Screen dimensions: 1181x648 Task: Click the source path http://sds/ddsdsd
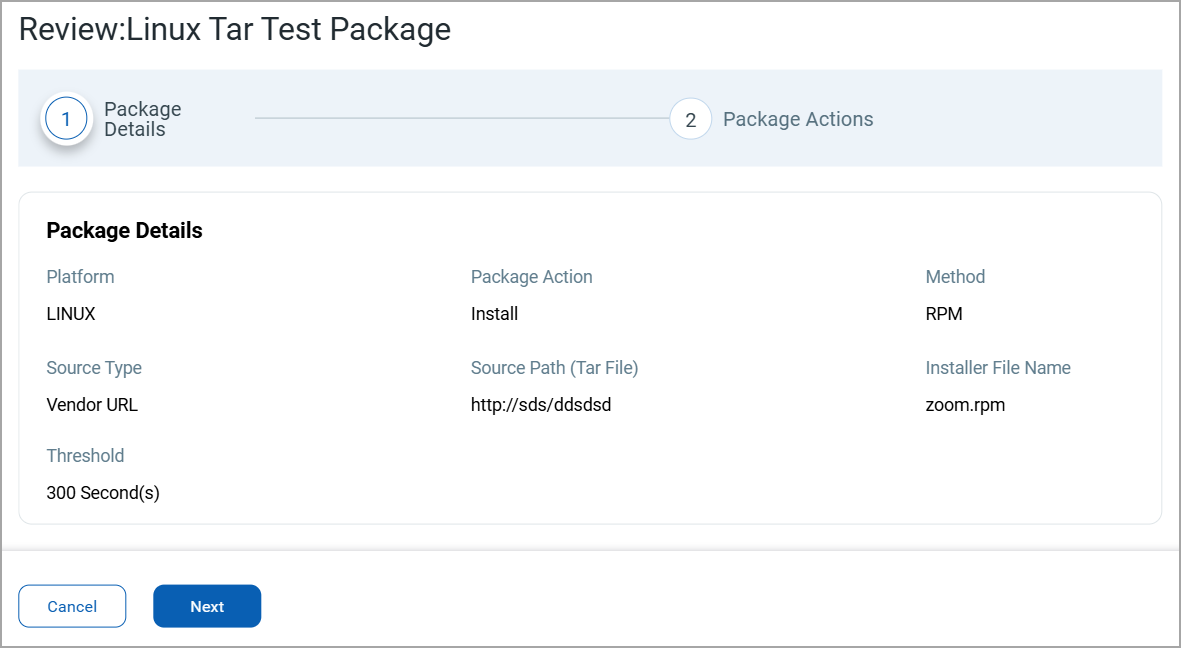[x=540, y=405]
